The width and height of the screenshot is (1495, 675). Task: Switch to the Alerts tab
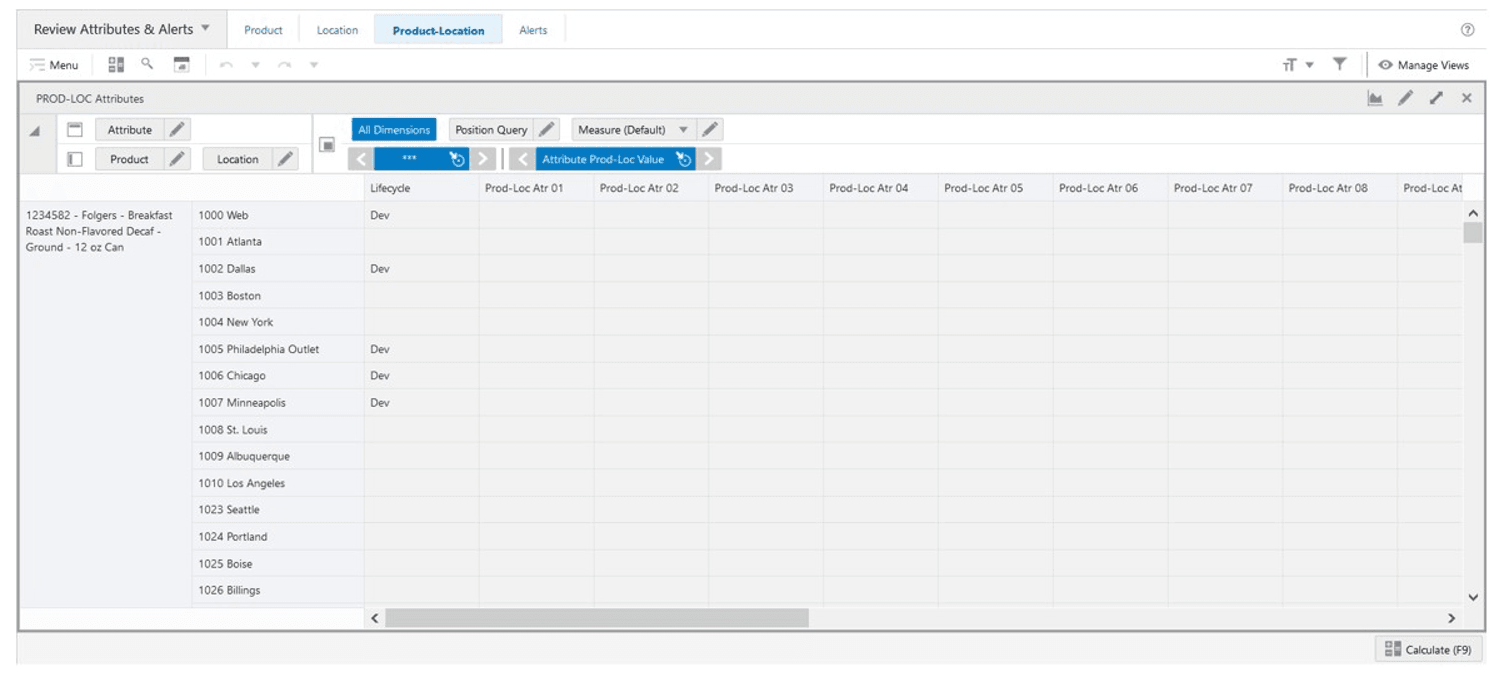point(533,30)
